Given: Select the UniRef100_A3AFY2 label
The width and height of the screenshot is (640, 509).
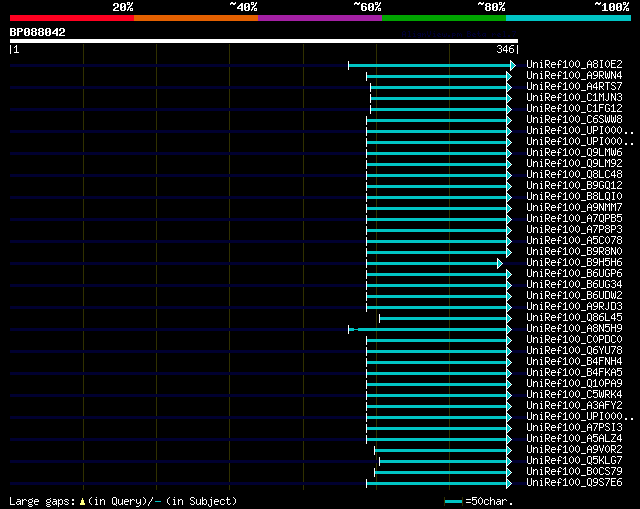Looking at the screenshot, I should [x=574, y=406].
